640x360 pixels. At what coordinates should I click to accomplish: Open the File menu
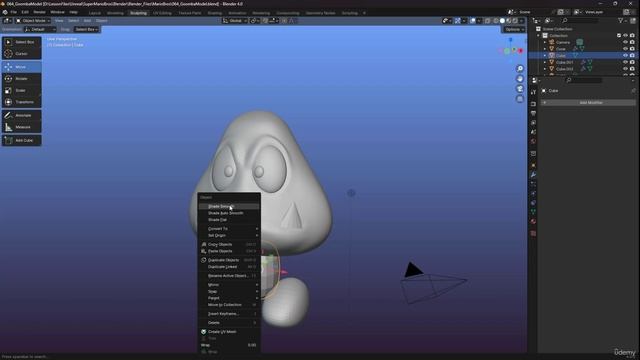pos(14,12)
